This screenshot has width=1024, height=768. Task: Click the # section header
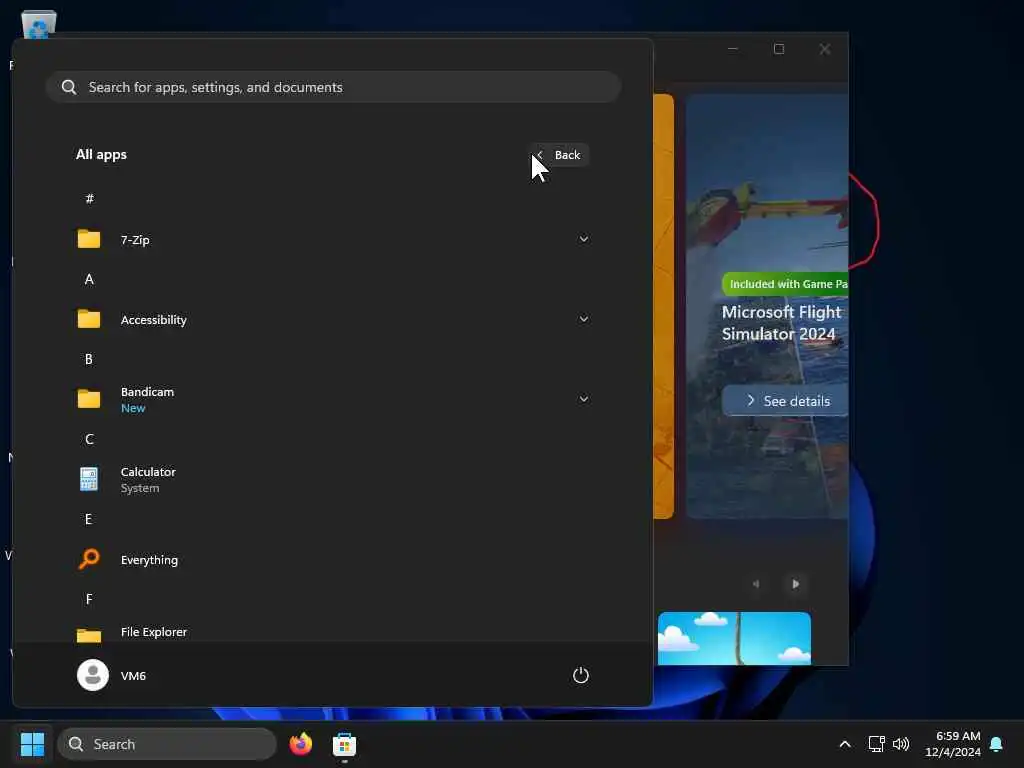[x=89, y=199]
